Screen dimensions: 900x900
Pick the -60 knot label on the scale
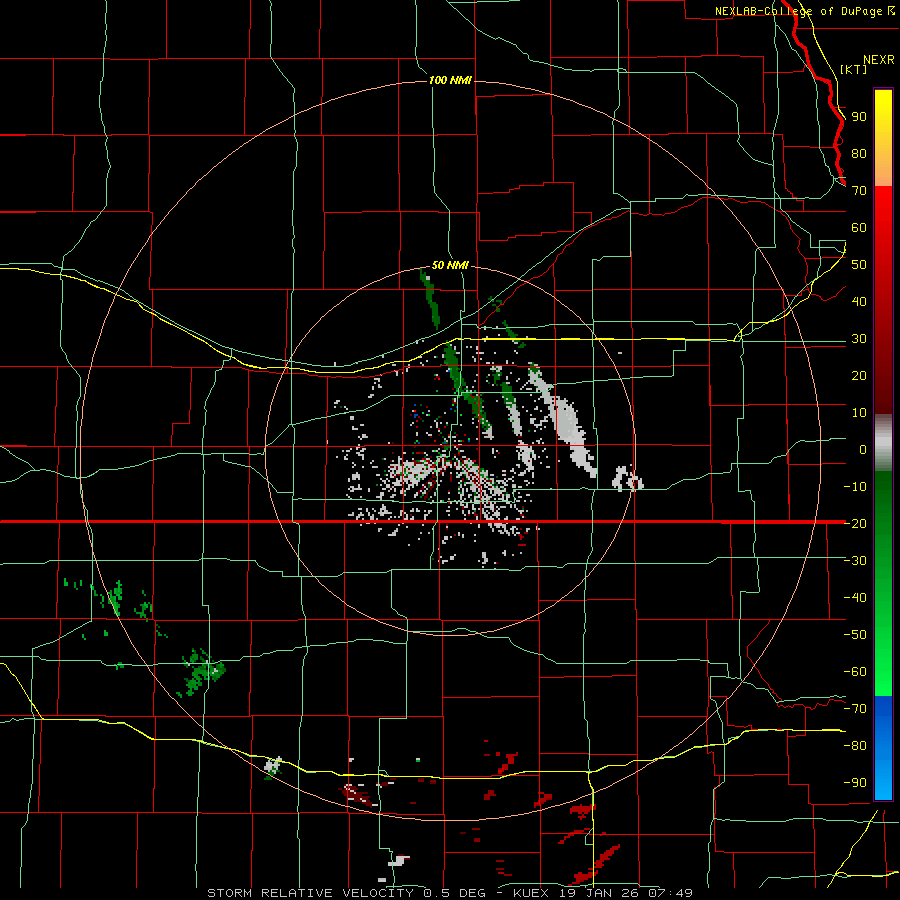coord(855,672)
